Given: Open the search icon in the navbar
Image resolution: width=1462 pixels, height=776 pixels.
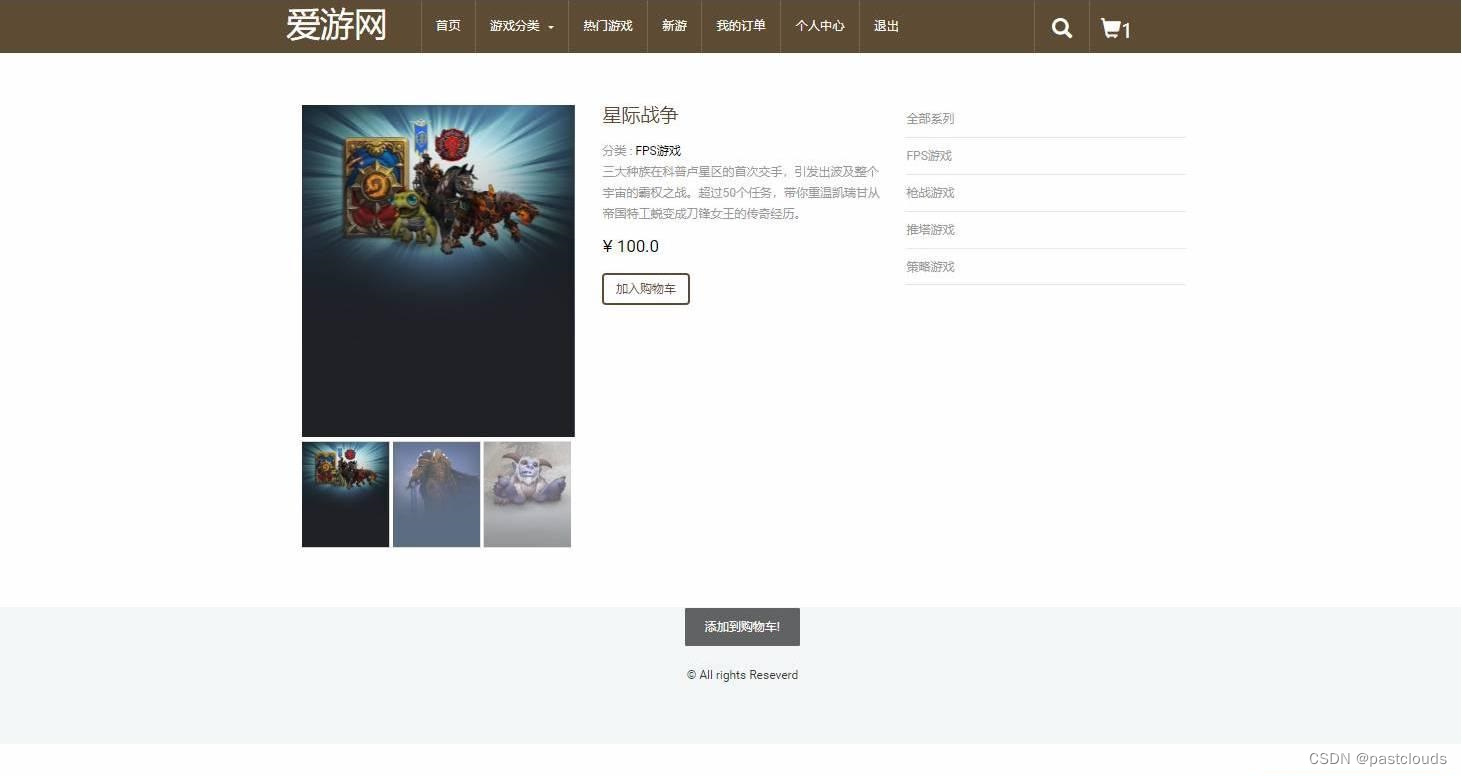Looking at the screenshot, I should click(1061, 27).
